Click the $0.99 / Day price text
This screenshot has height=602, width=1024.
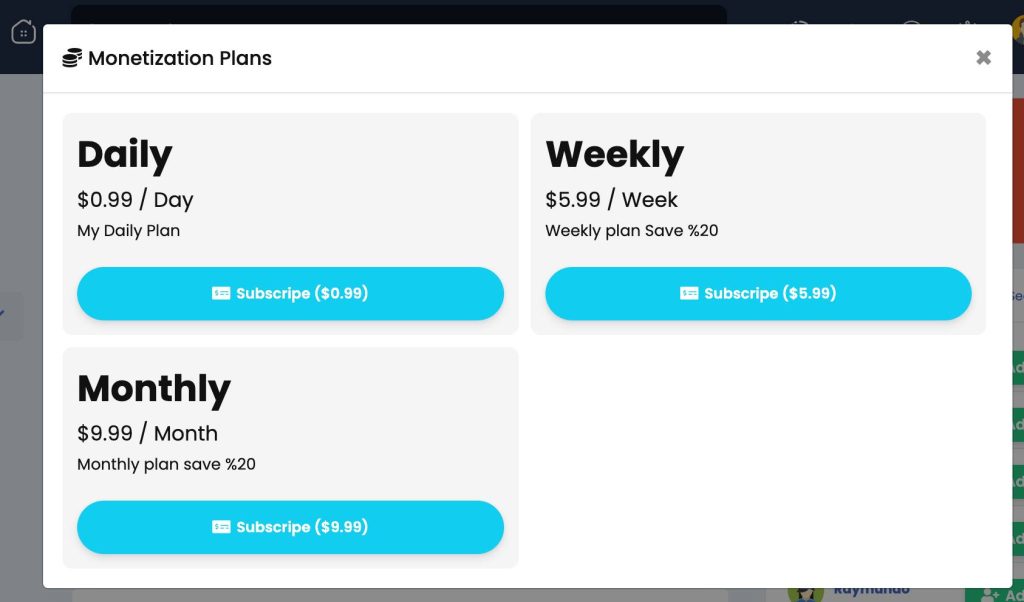(135, 200)
